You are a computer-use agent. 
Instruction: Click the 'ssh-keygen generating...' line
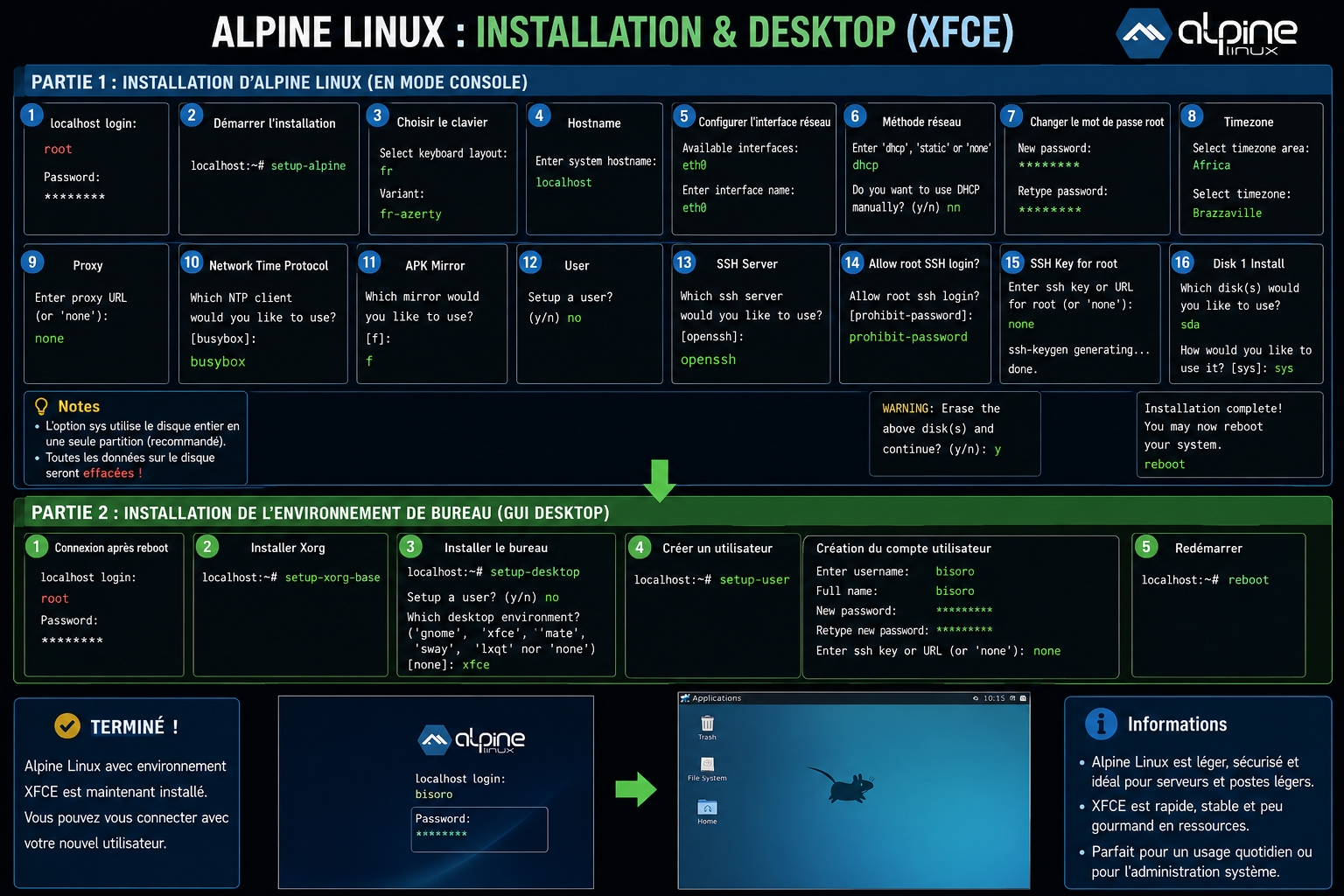pyautogui.click(x=1079, y=350)
